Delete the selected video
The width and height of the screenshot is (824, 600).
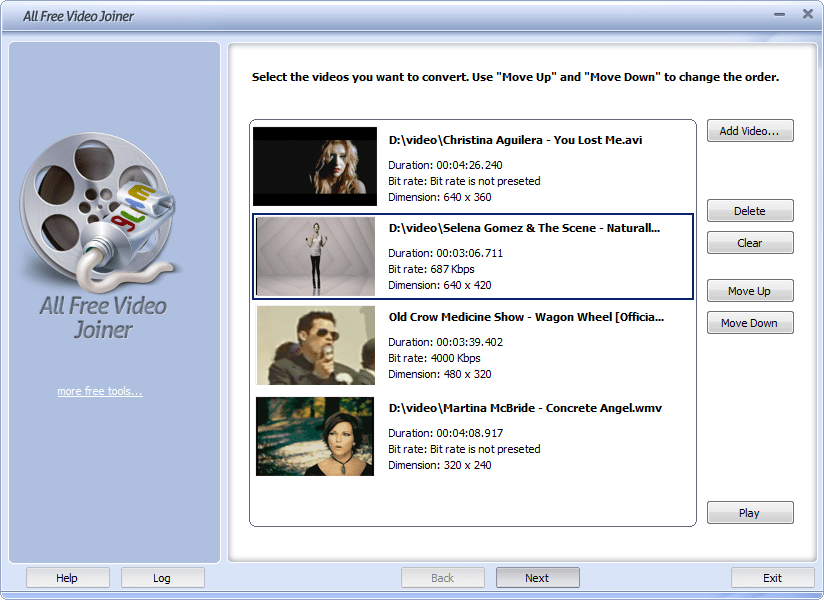point(750,210)
